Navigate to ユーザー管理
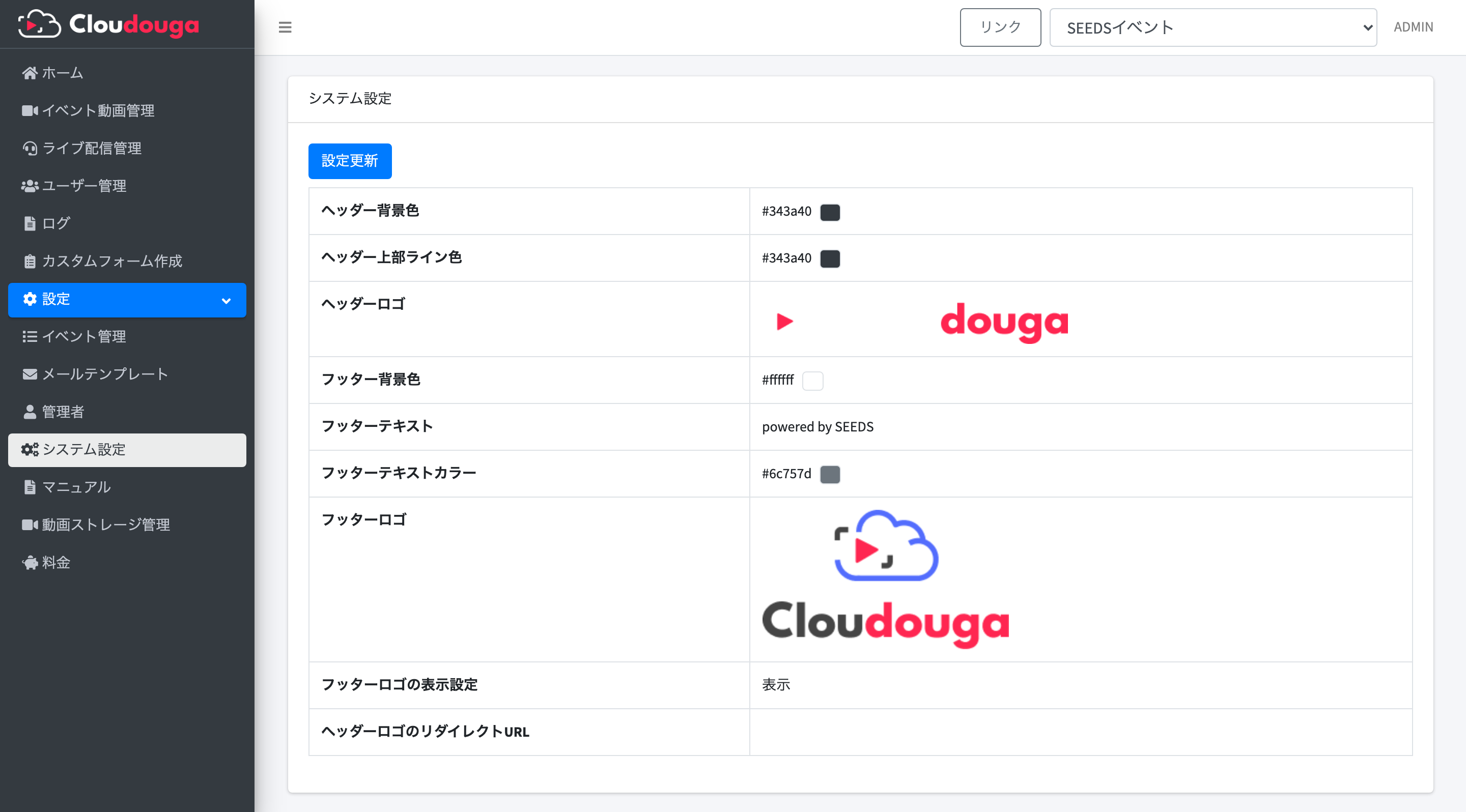Image resolution: width=1466 pixels, height=812 pixels. pos(127,186)
